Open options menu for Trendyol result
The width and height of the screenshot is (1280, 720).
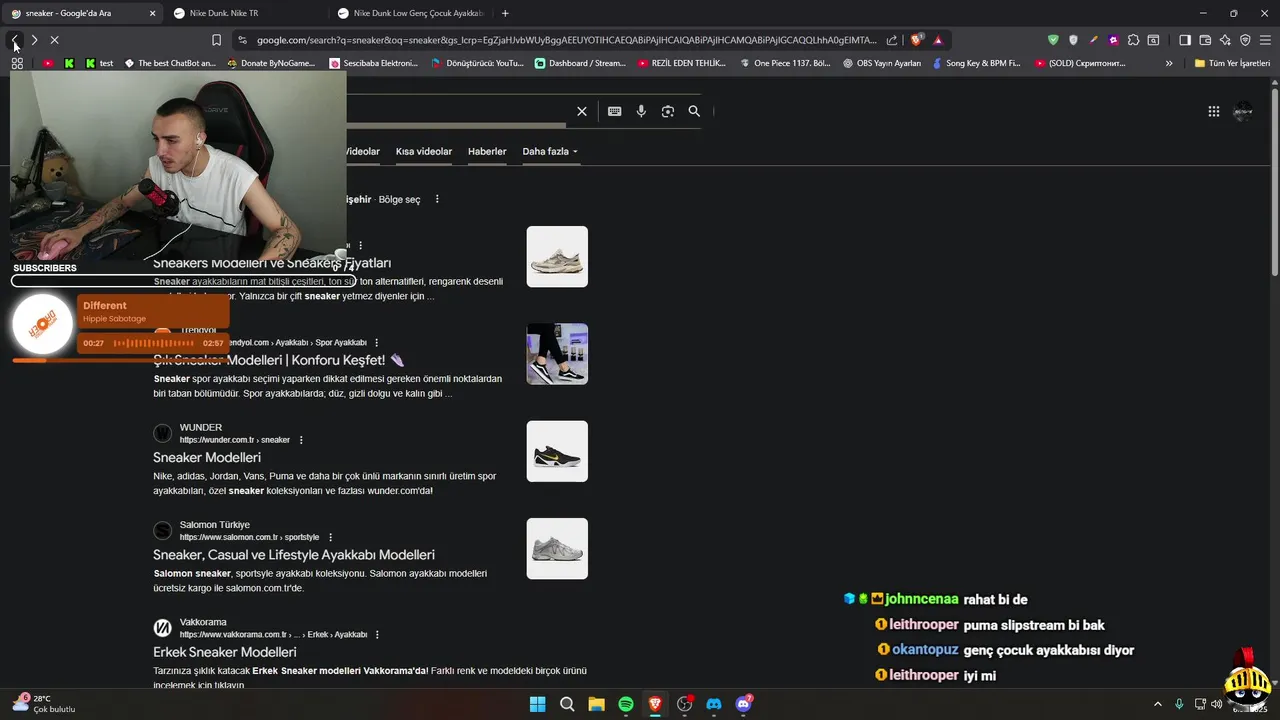[x=377, y=342]
